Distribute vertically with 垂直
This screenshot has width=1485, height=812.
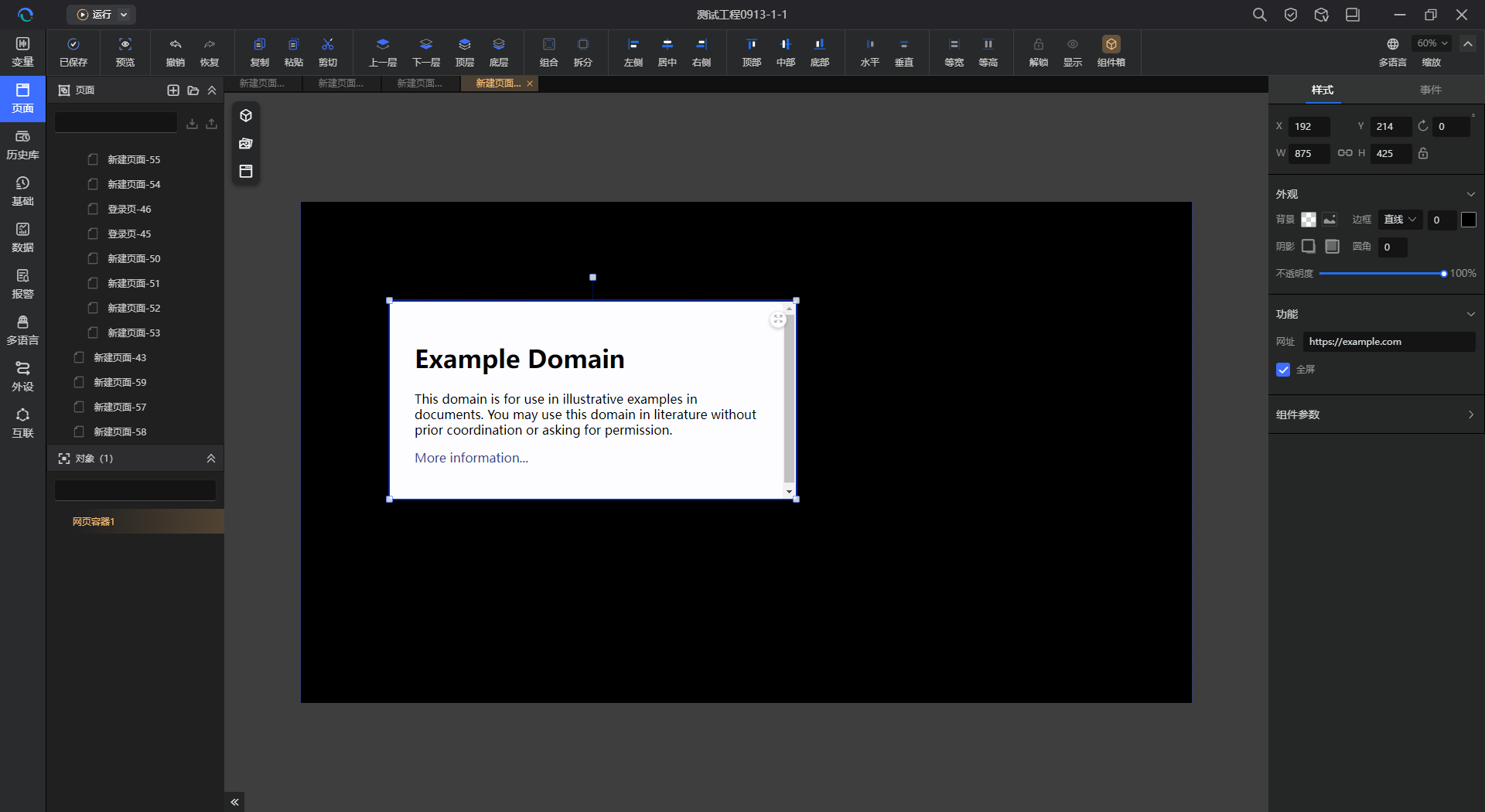[904, 52]
